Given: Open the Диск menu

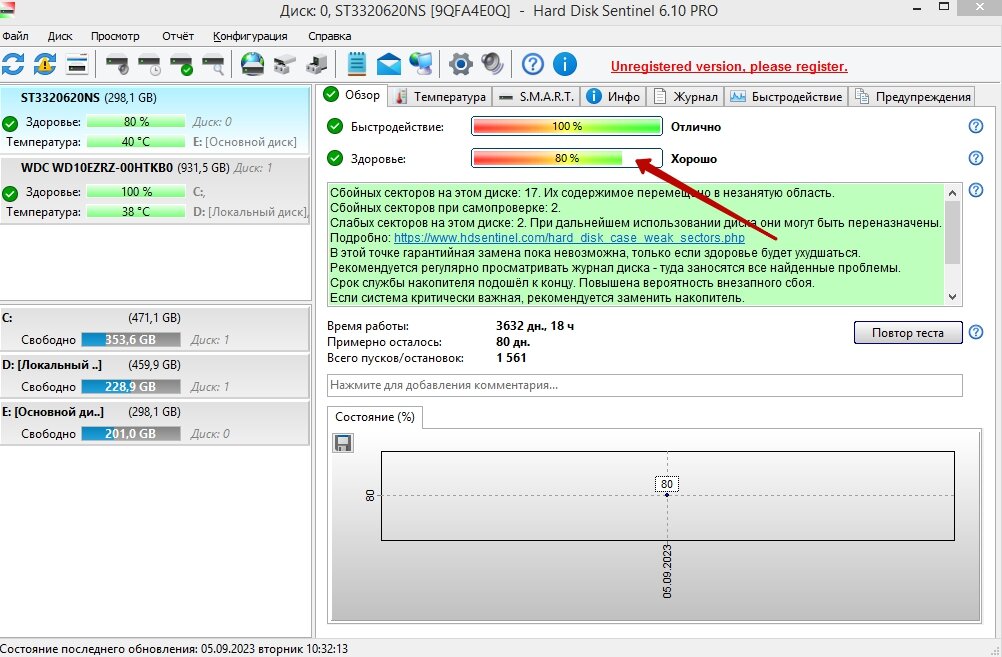Looking at the screenshot, I should (60, 36).
